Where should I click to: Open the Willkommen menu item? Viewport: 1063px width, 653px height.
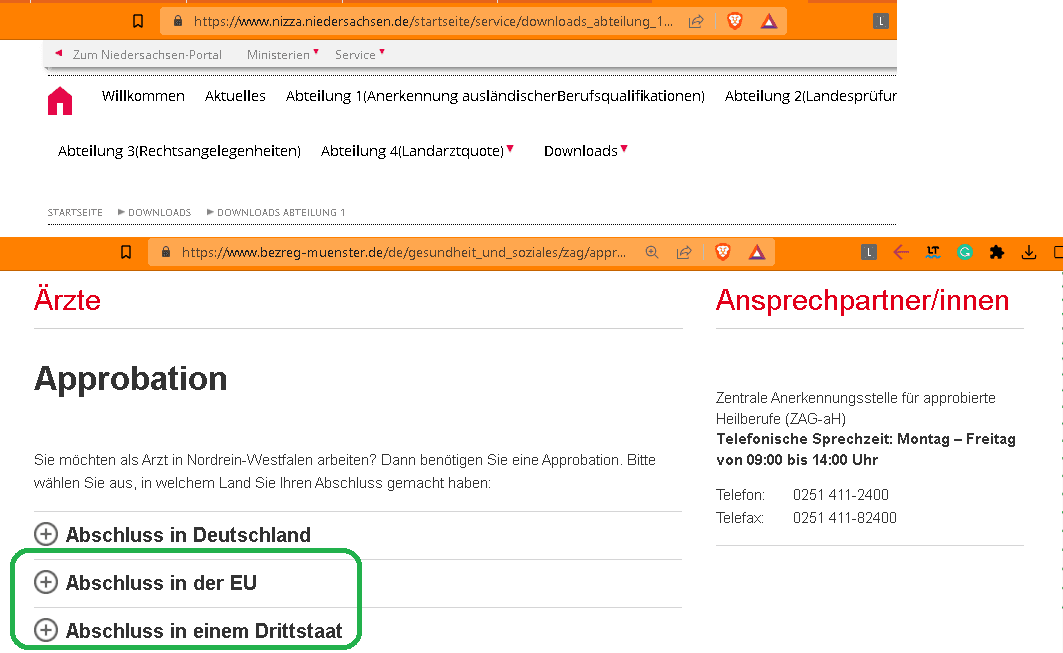pyautogui.click(x=143, y=96)
